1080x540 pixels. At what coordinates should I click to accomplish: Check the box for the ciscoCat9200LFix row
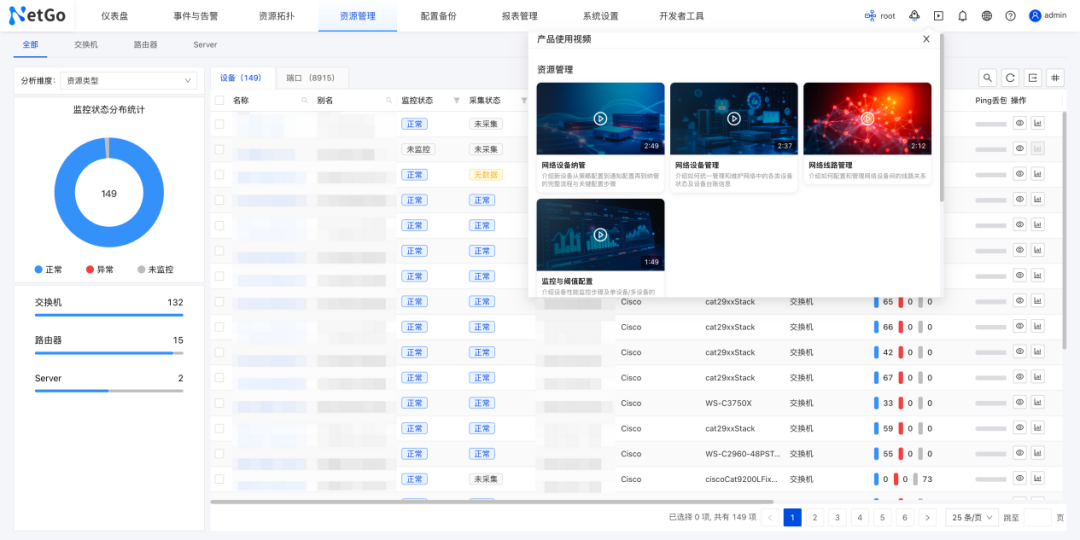tap(219, 479)
